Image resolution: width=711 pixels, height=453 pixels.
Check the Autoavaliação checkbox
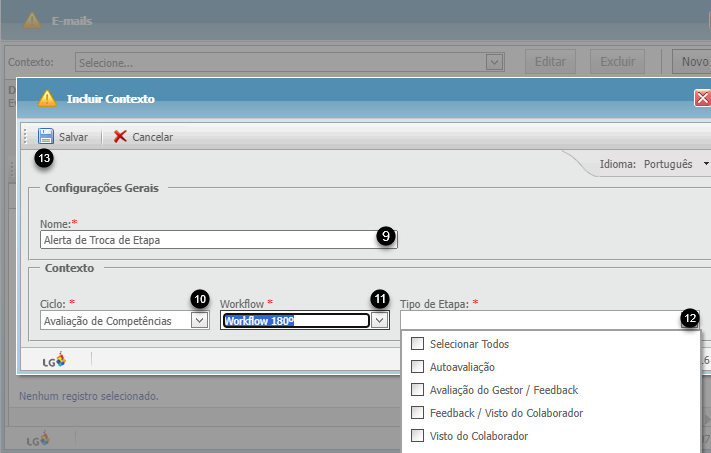417,366
